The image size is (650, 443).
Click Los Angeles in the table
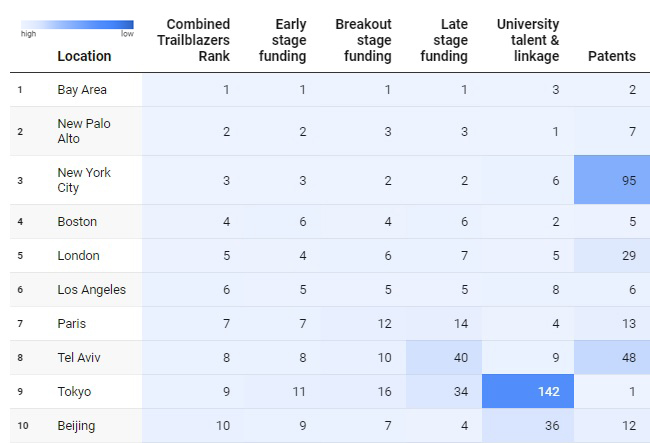point(92,290)
